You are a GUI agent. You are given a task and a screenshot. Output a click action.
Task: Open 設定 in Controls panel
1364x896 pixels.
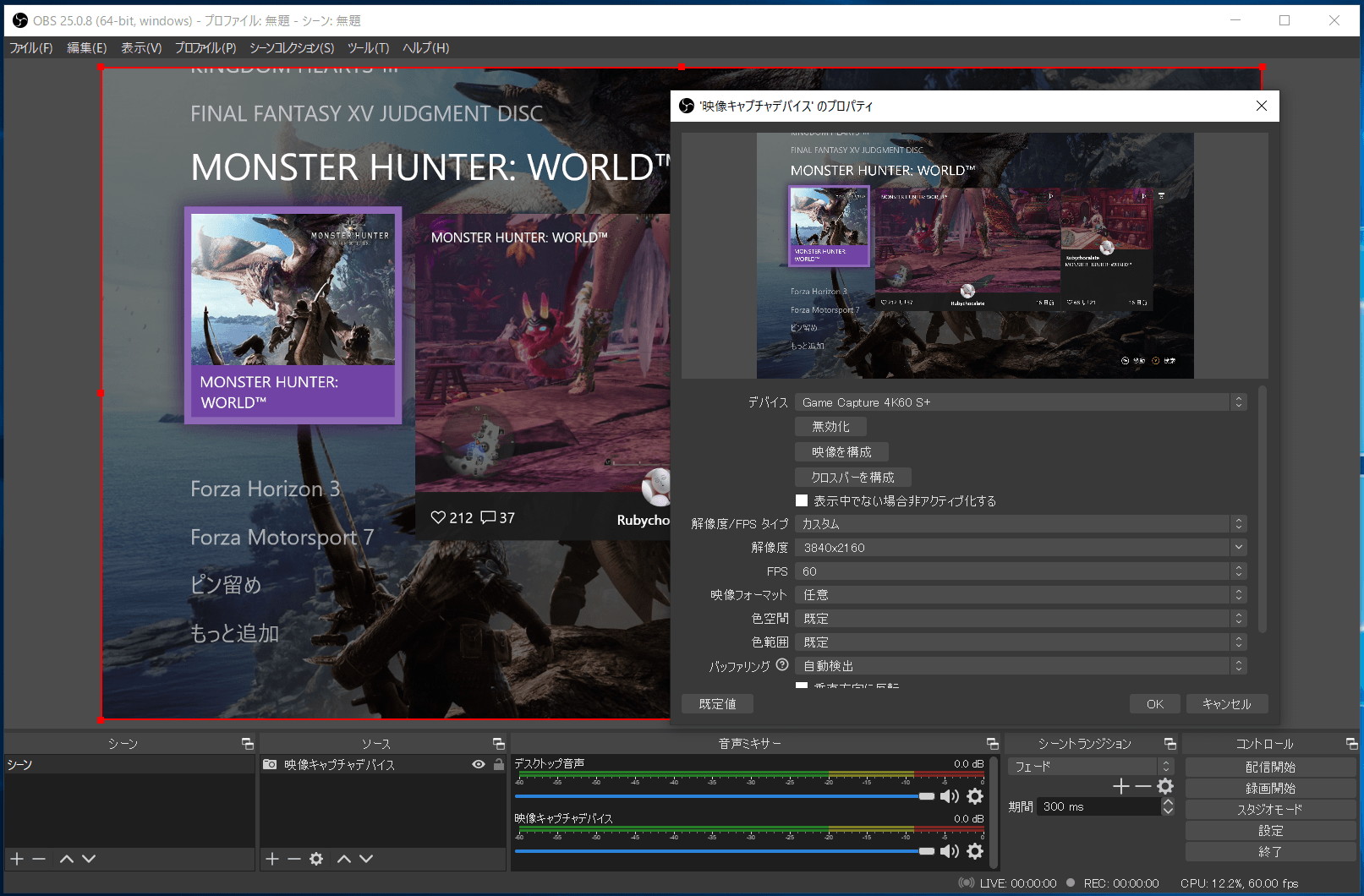(x=1270, y=831)
